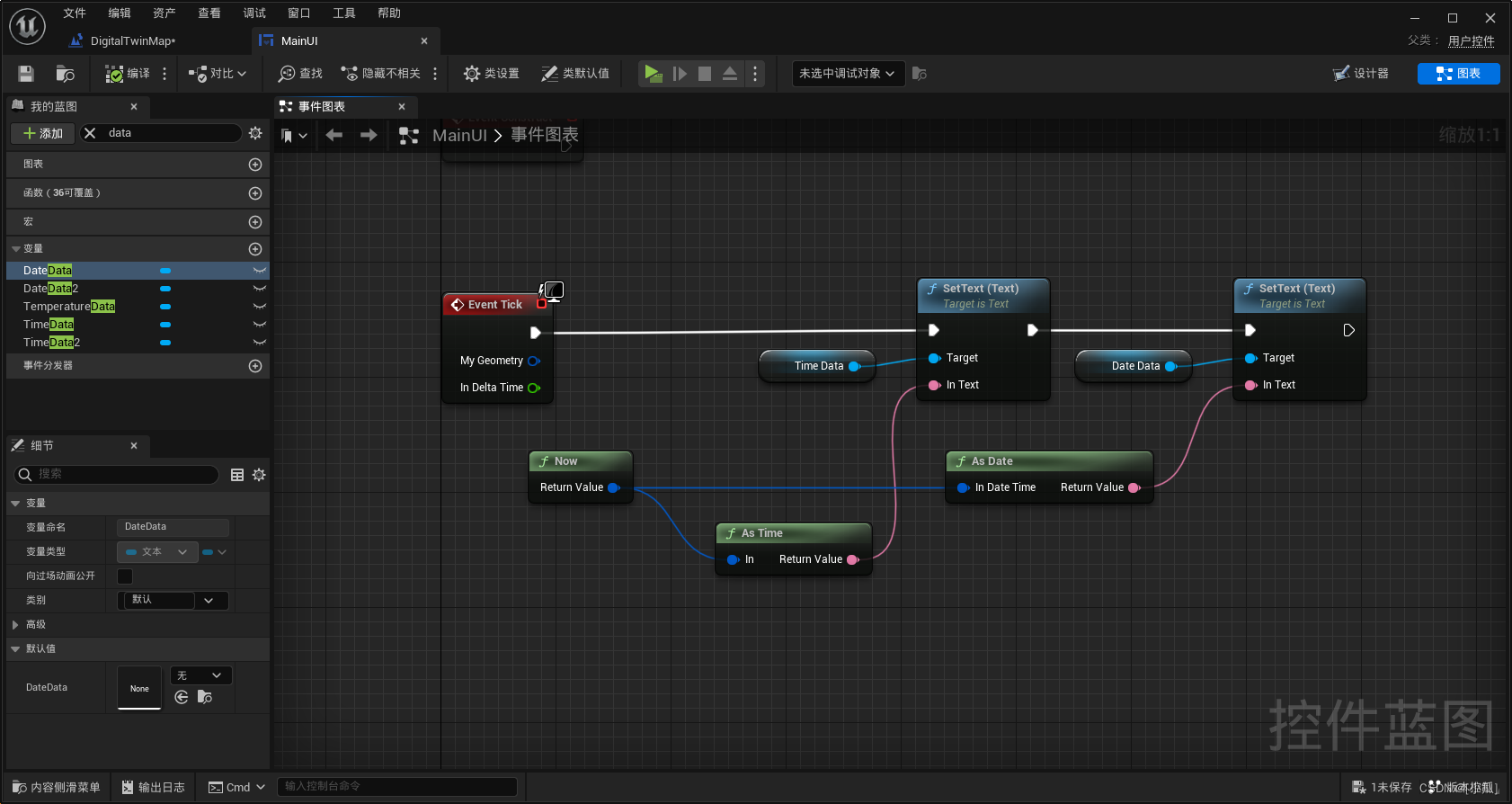Open play options three-dot menu

point(755,74)
